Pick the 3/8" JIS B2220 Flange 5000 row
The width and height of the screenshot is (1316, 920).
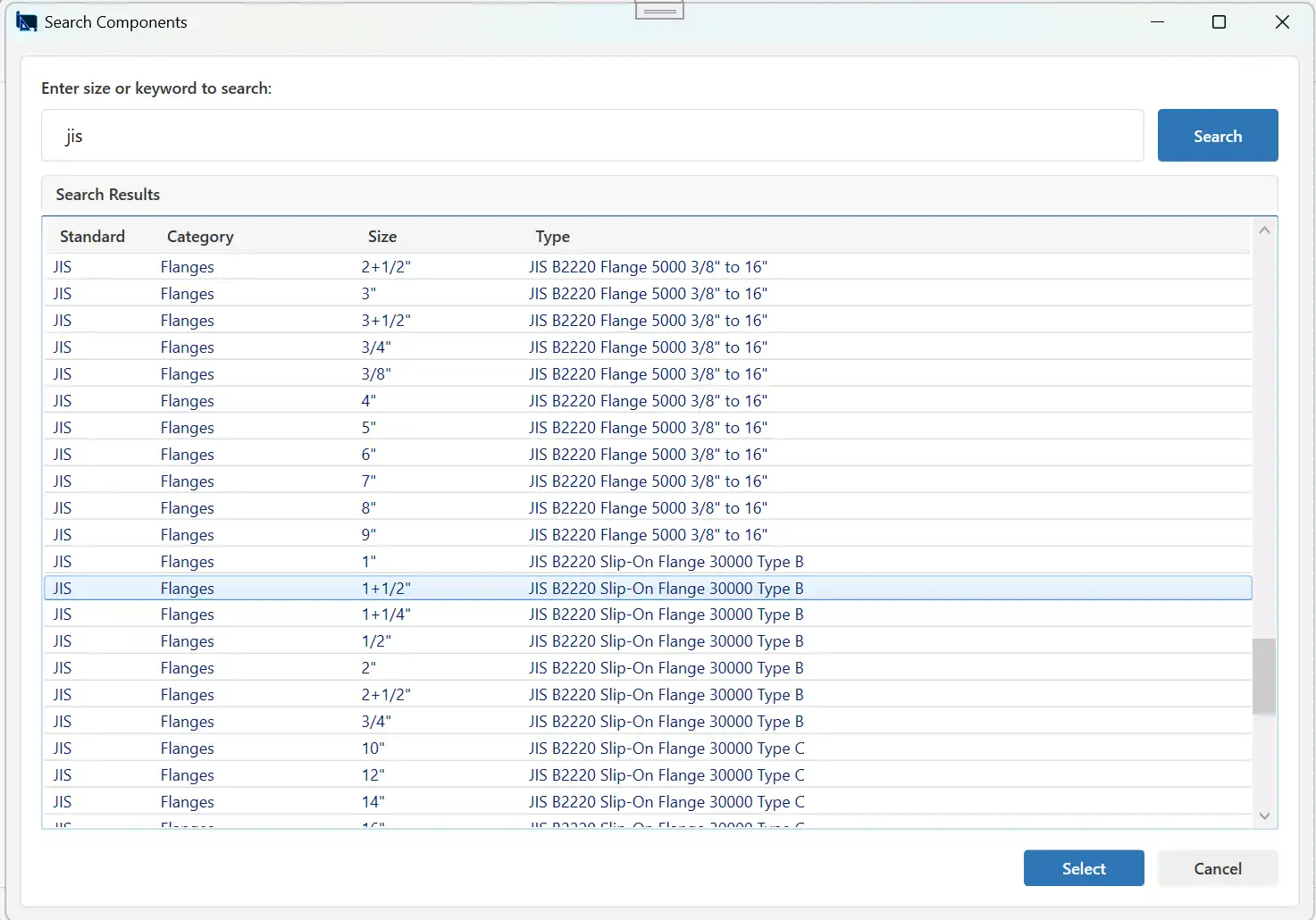tap(648, 373)
